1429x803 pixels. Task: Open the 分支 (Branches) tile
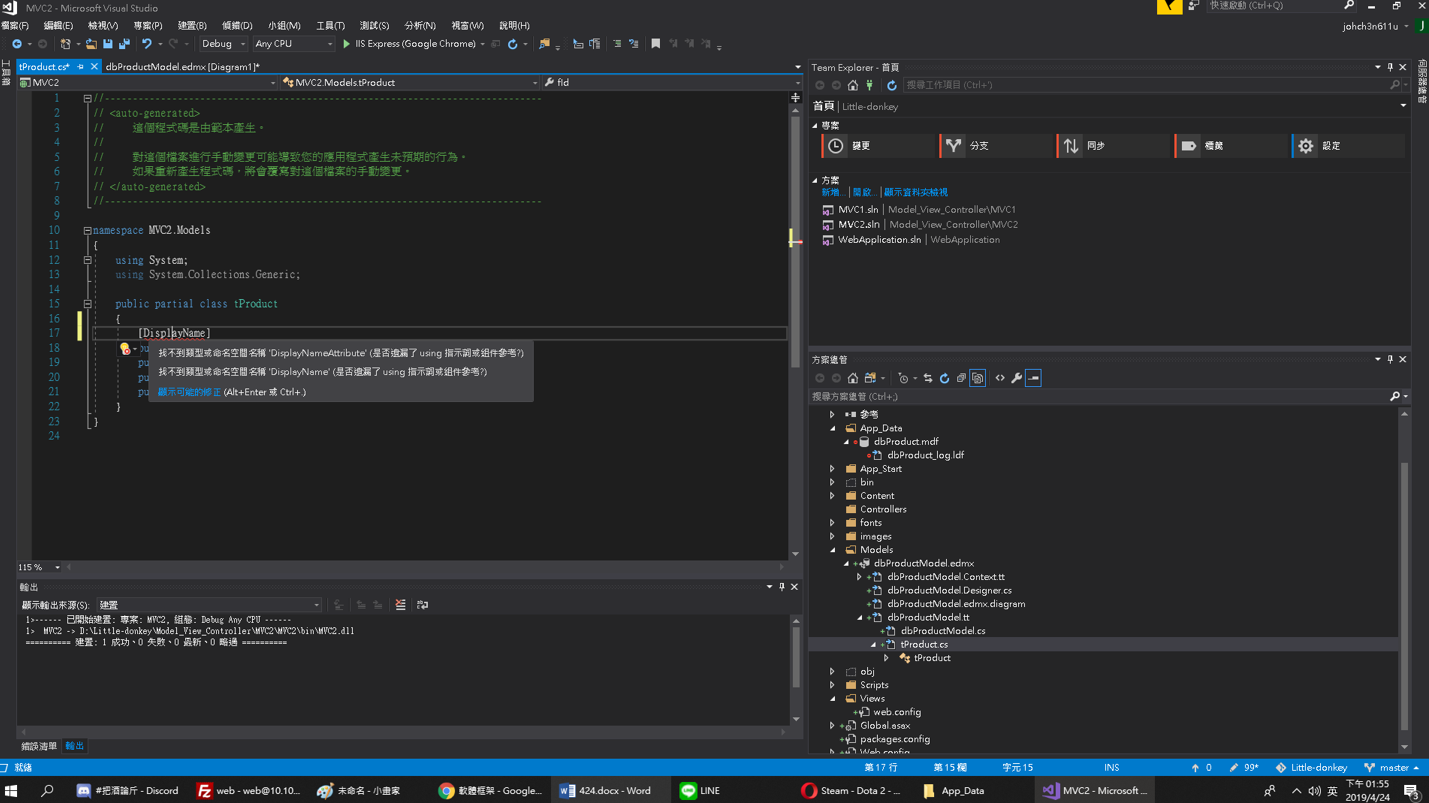click(x=995, y=146)
